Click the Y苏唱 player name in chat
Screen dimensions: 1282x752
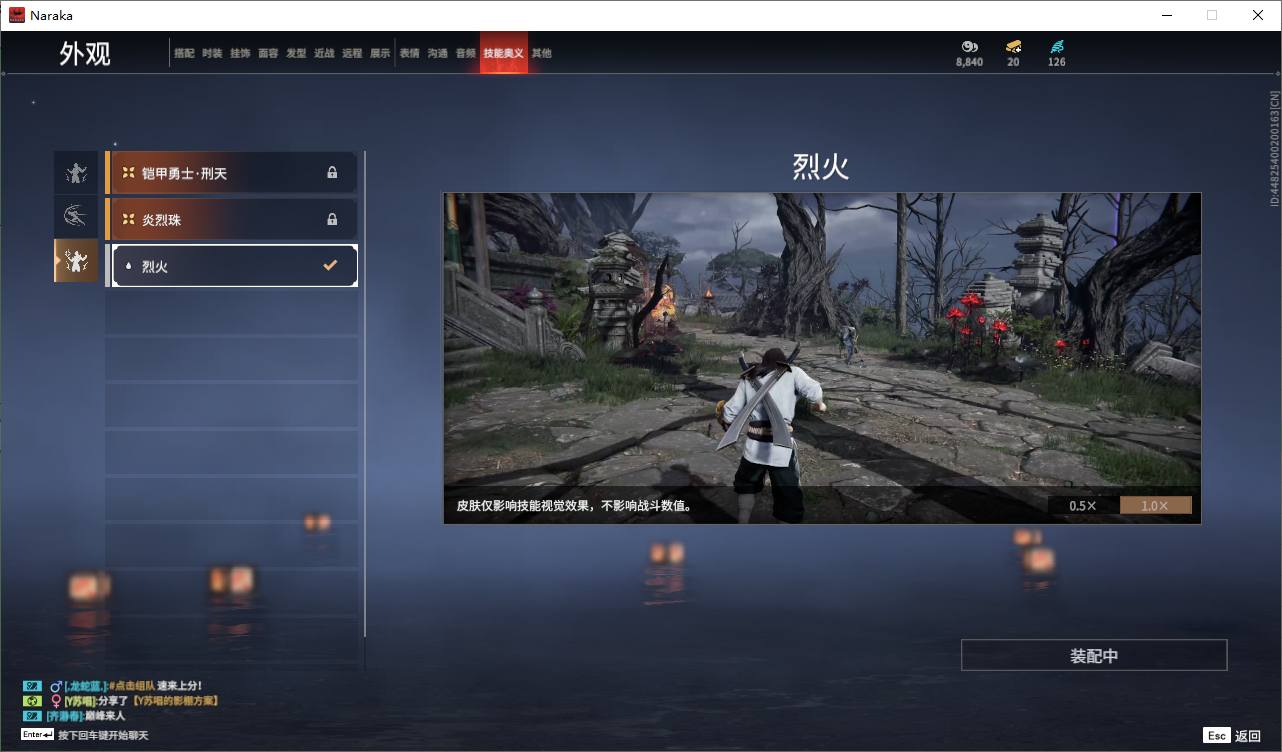[x=81, y=701]
